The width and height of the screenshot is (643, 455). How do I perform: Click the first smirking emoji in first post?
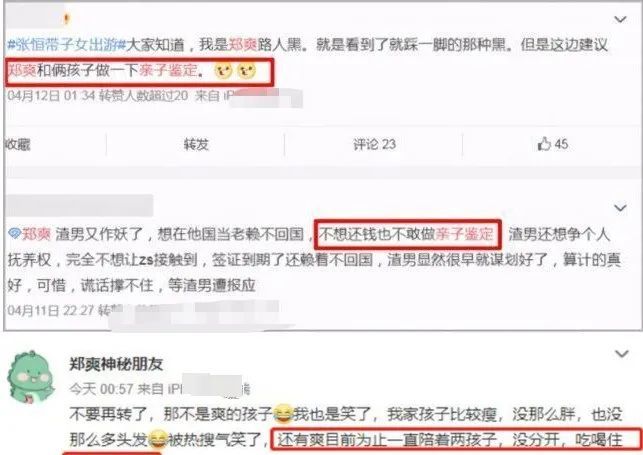coord(223,71)
